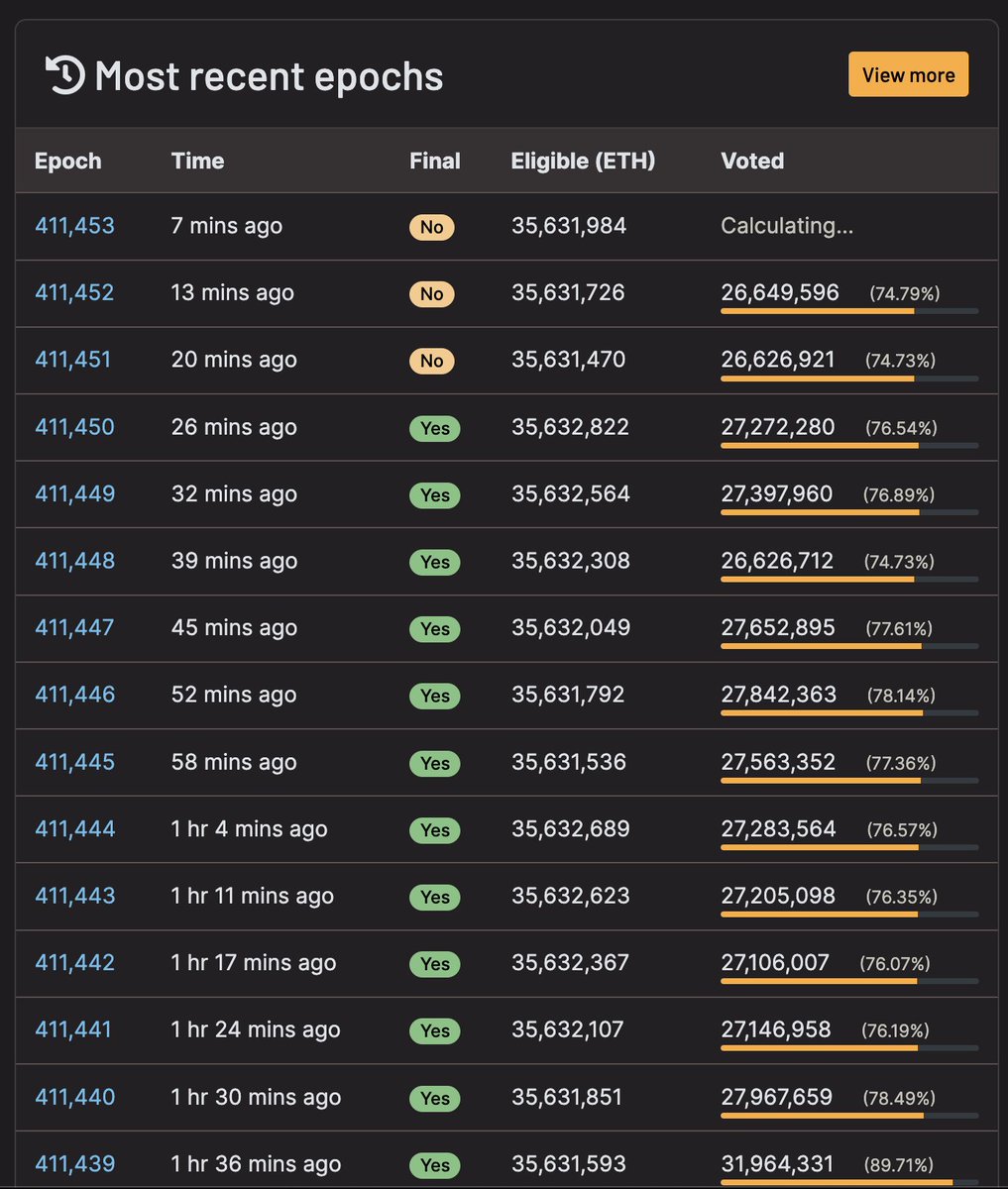This screenshot has height=1189, width=1008.
Task: Click the '13 mins ago' time cell
Action: click(233, 293)
